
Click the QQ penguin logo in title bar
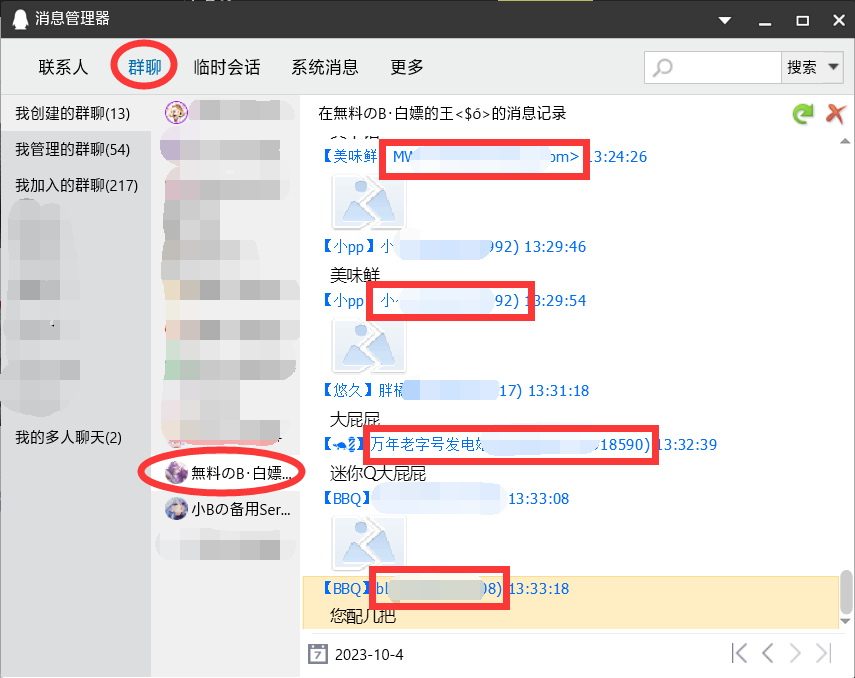click(x=20, y=19)
